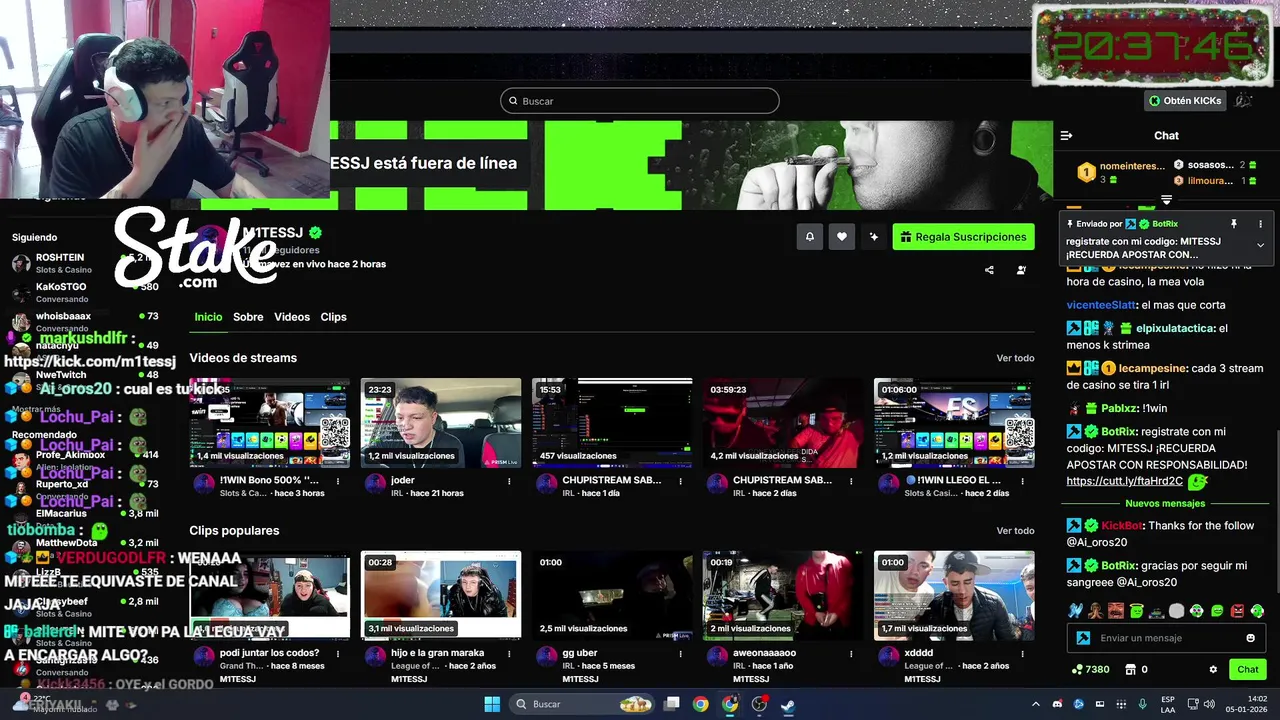The image size is (1280, 720).
Task: Click the Discord tray icon
Action: [1057, 704]
